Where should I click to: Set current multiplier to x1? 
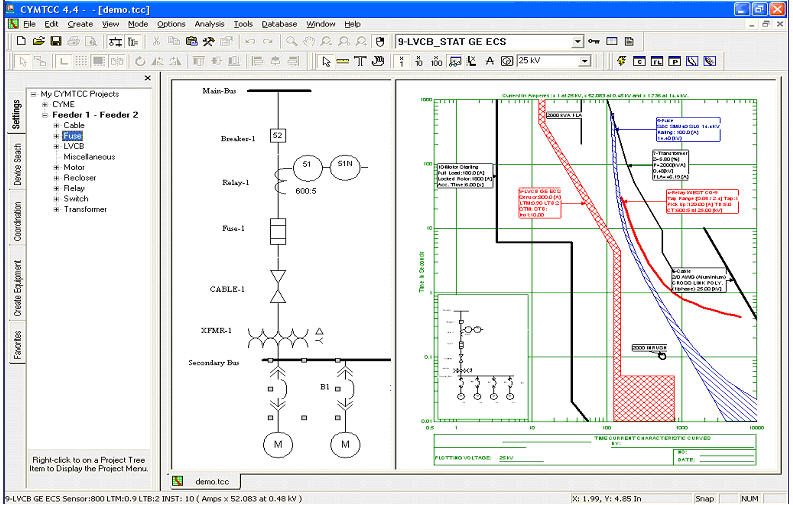coord(402,62)
